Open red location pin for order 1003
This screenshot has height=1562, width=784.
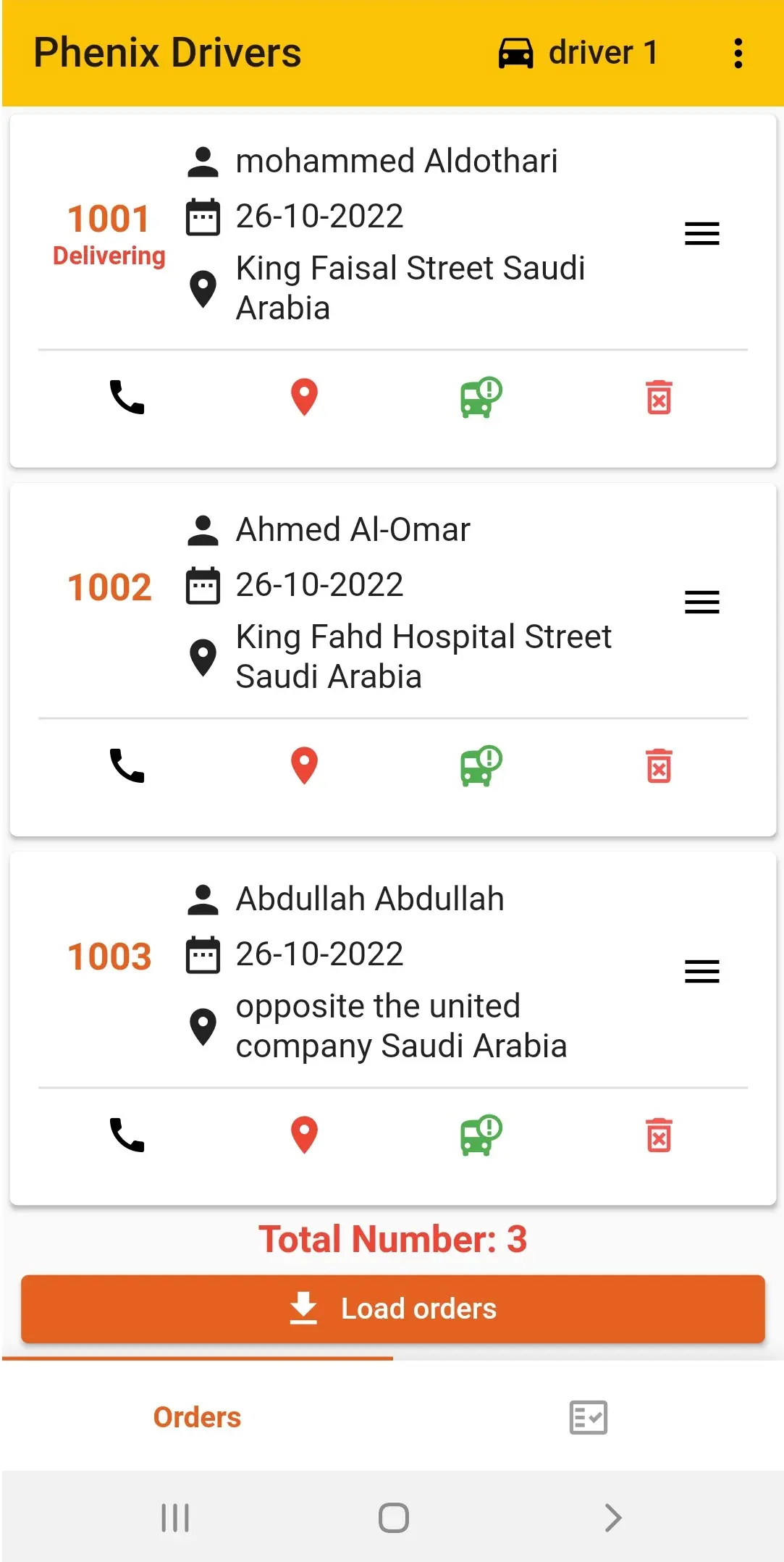(x=304, y=1135)
